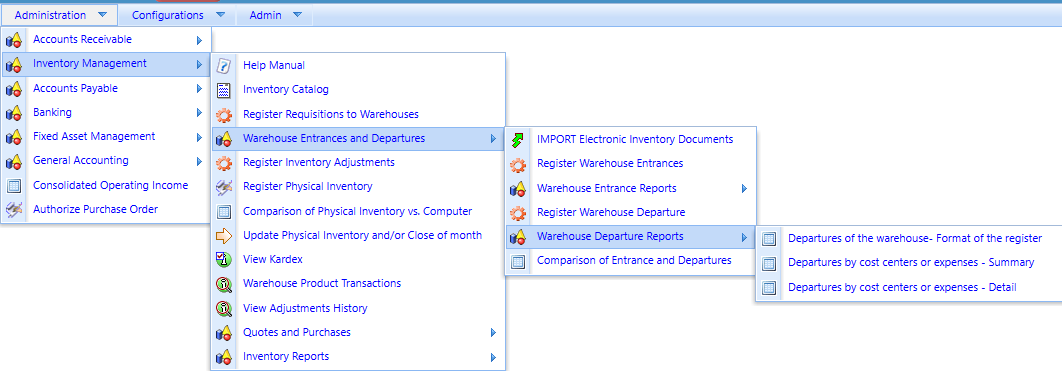
Task: Open the Administration dropdown arrow
Action: click(102, 14)
